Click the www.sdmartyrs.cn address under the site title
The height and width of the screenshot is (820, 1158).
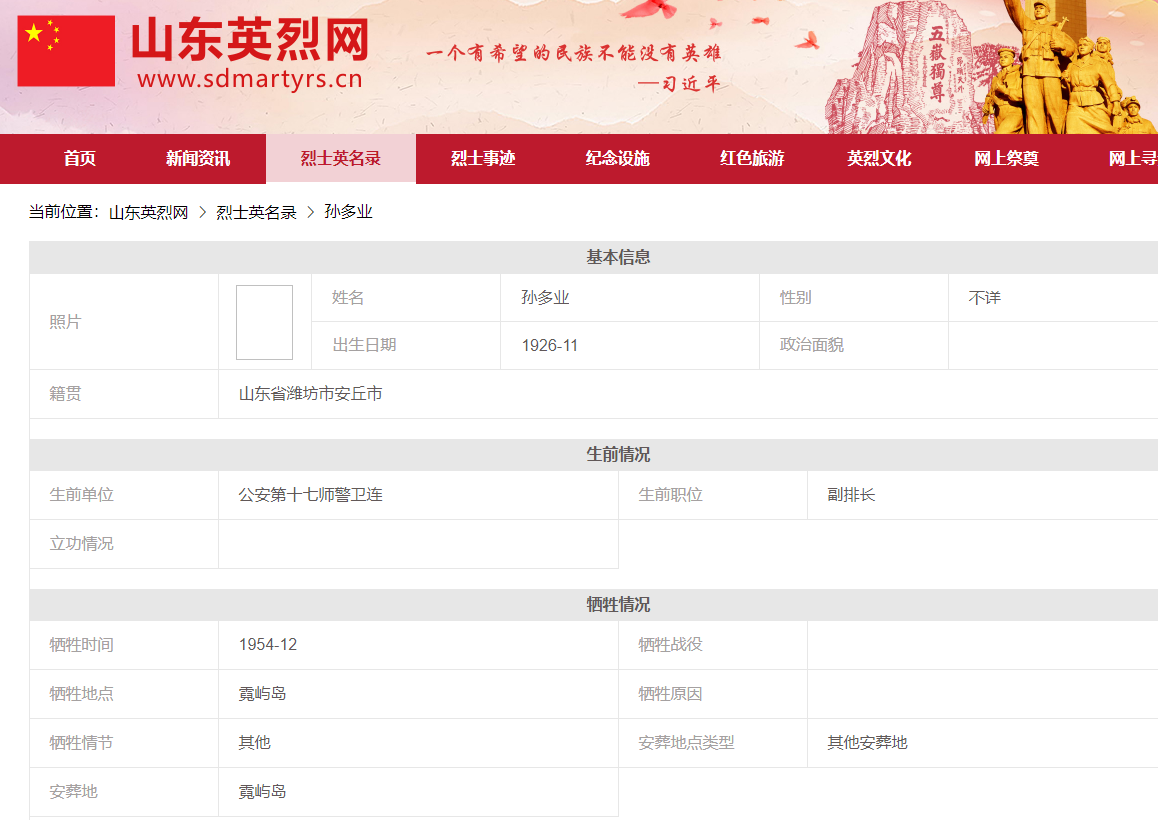click(250, 79)
